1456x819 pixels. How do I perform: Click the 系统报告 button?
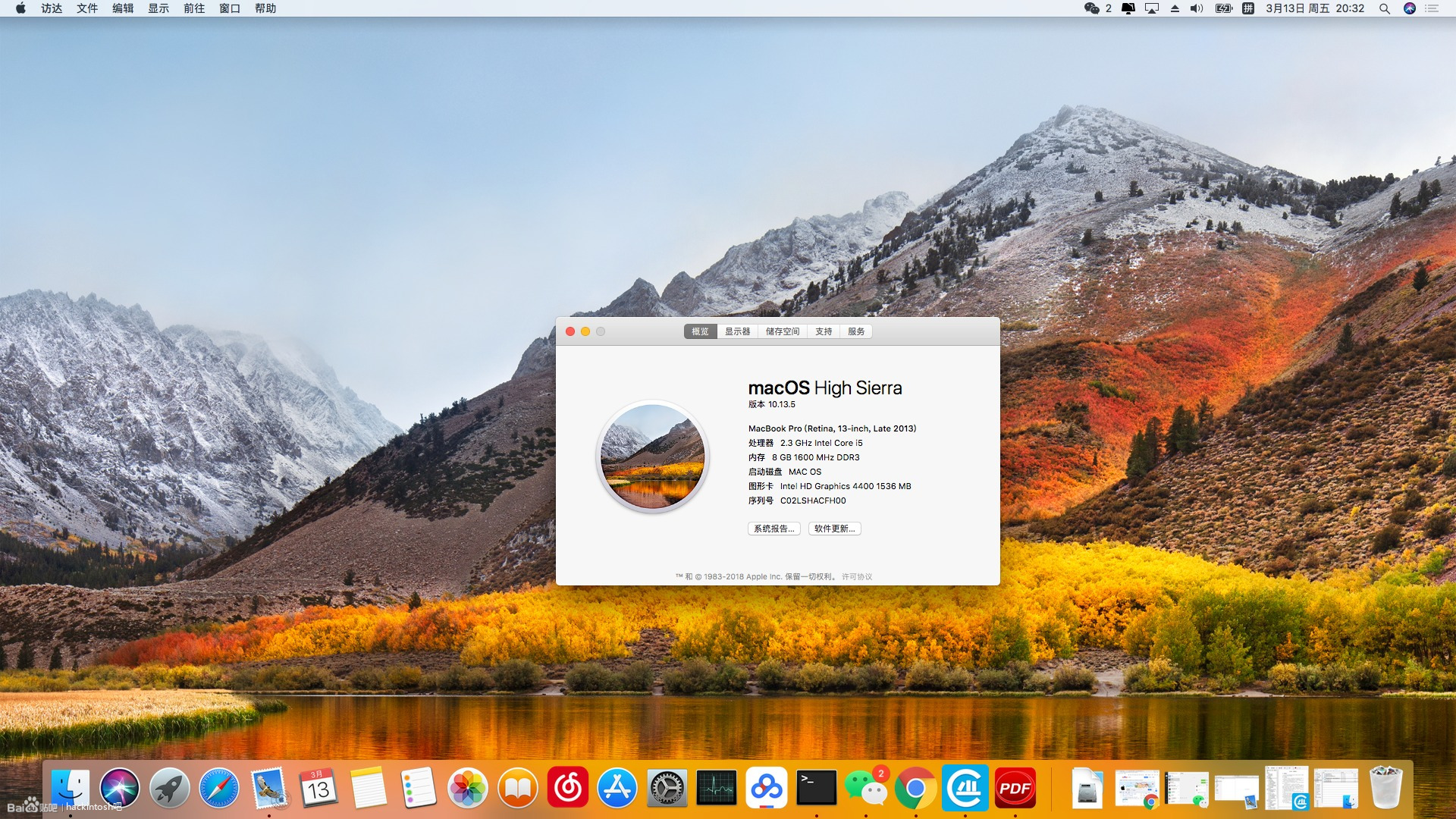click(773, 529)
